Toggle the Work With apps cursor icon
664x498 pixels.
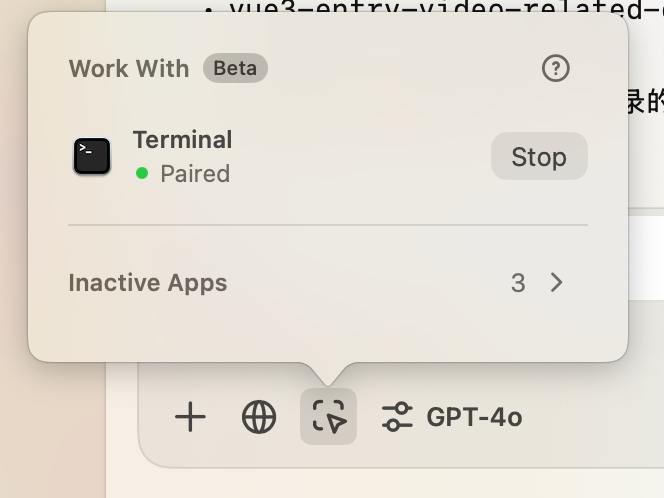328,417
